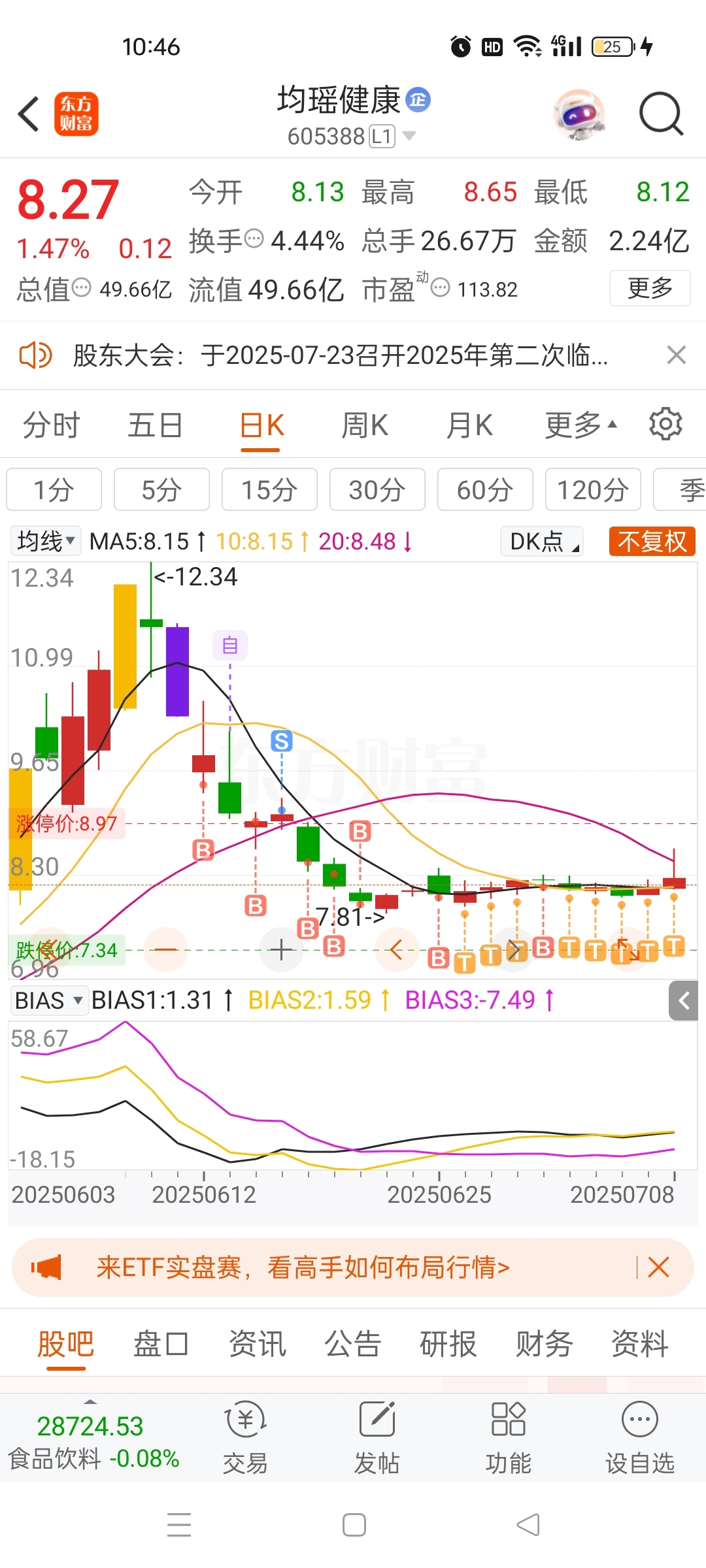Tap the Android home button

pos(354,1525)
